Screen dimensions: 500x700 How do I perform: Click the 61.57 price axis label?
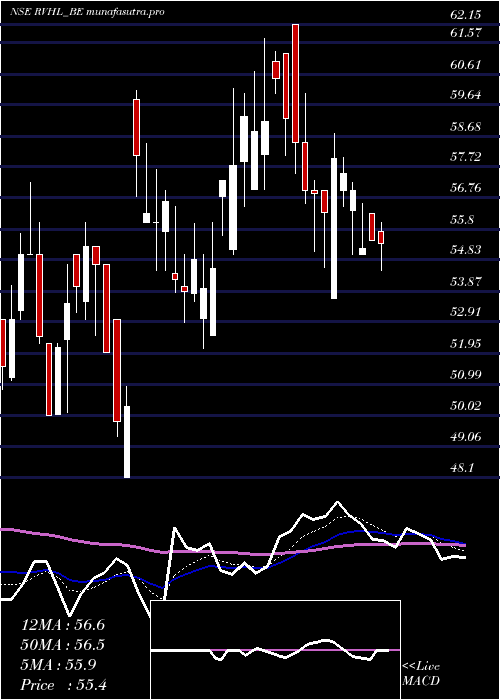466,33
